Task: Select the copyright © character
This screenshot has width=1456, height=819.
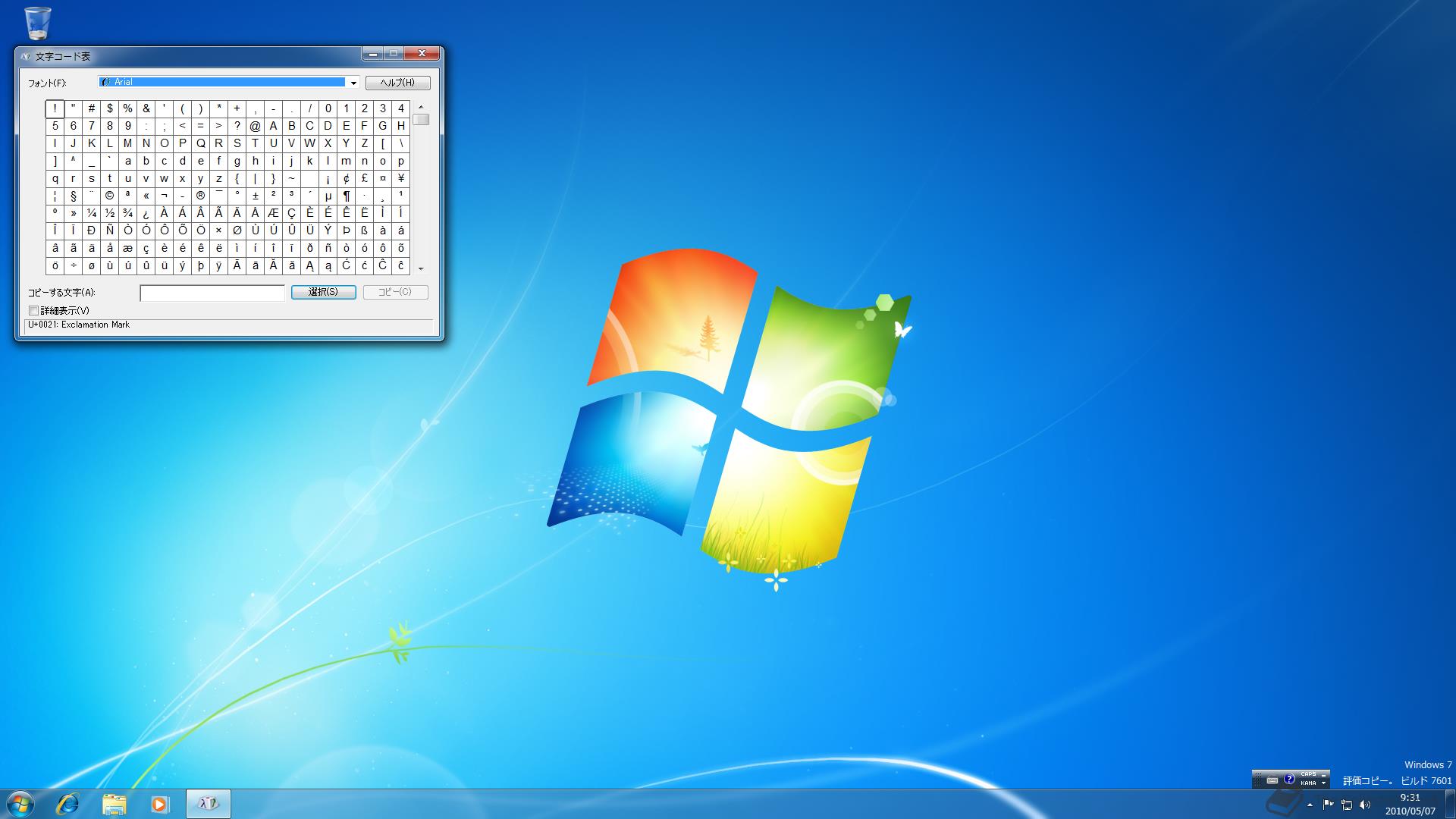Action: point(110,196)
